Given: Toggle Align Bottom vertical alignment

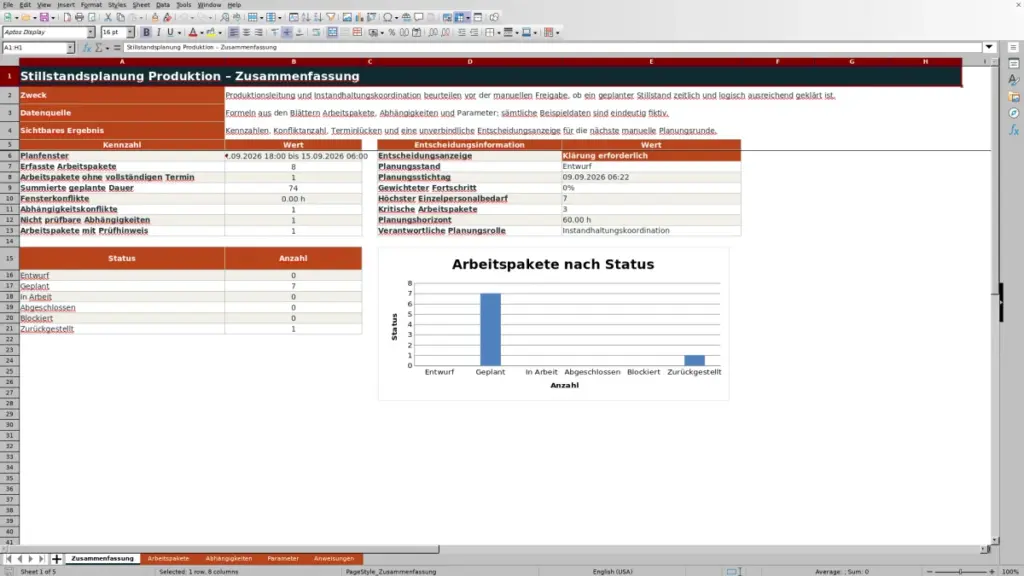Looking at the screenshot, I should [x=300, y=32].
